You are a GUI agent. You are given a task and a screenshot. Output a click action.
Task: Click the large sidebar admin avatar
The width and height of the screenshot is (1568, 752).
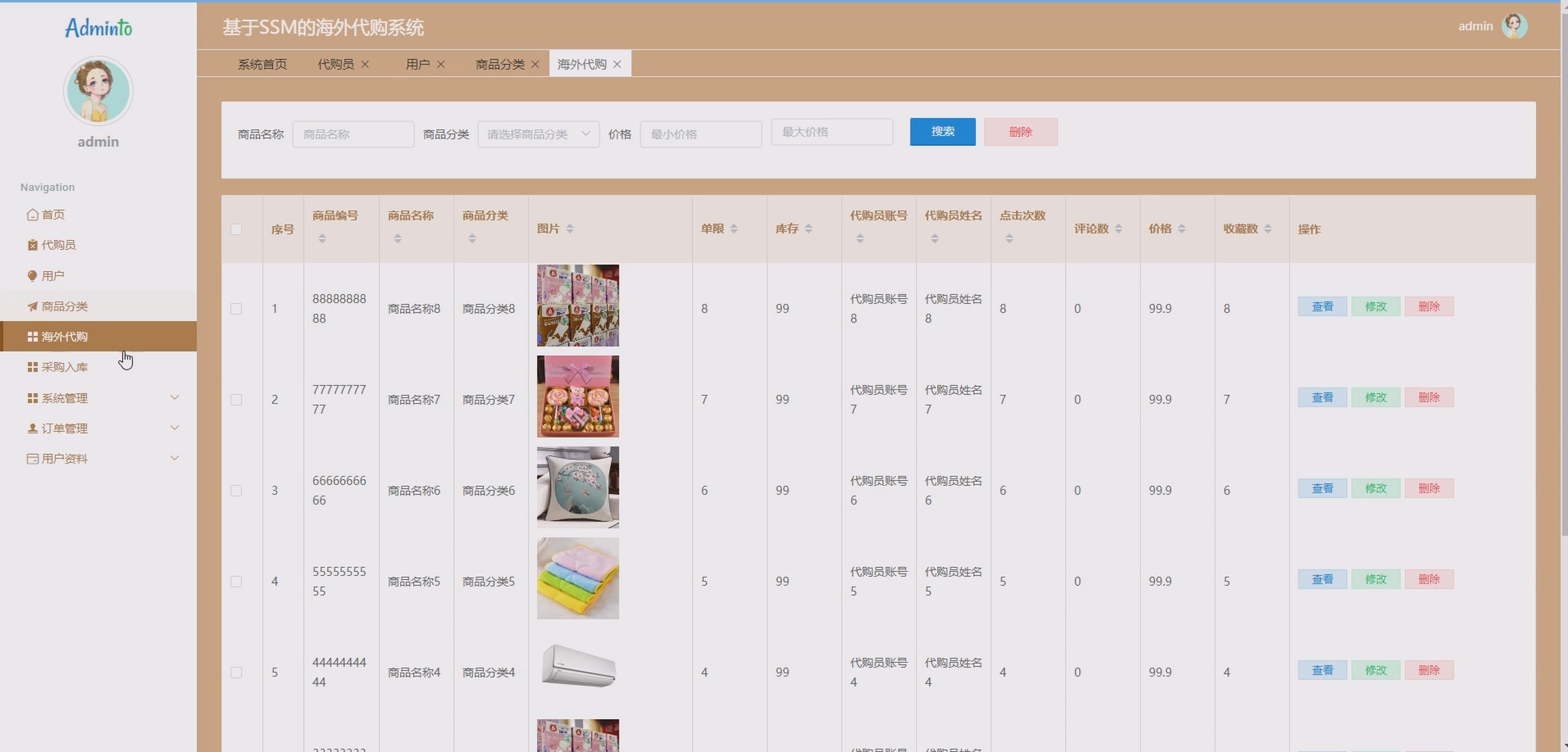click(x=98, y=91)
